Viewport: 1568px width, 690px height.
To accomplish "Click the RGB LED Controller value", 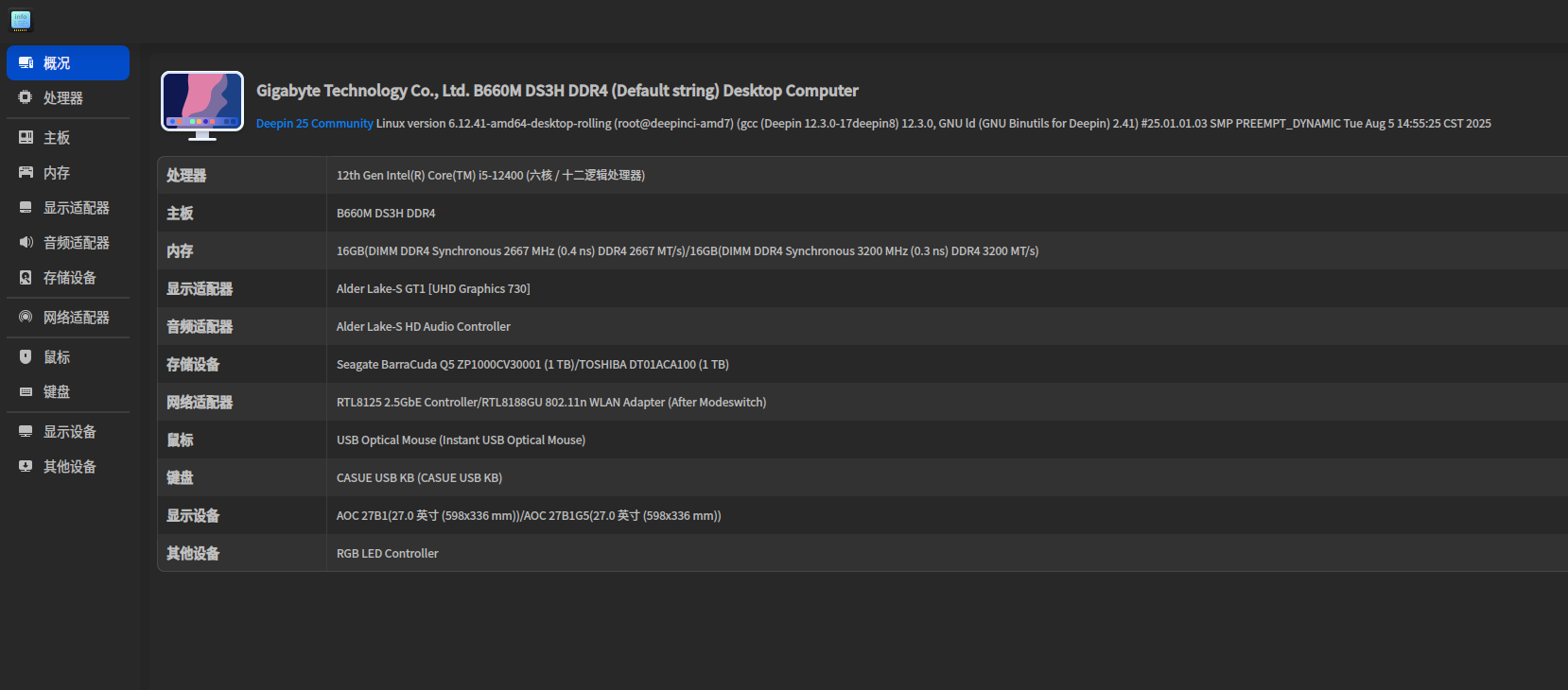I will [388, 554].
